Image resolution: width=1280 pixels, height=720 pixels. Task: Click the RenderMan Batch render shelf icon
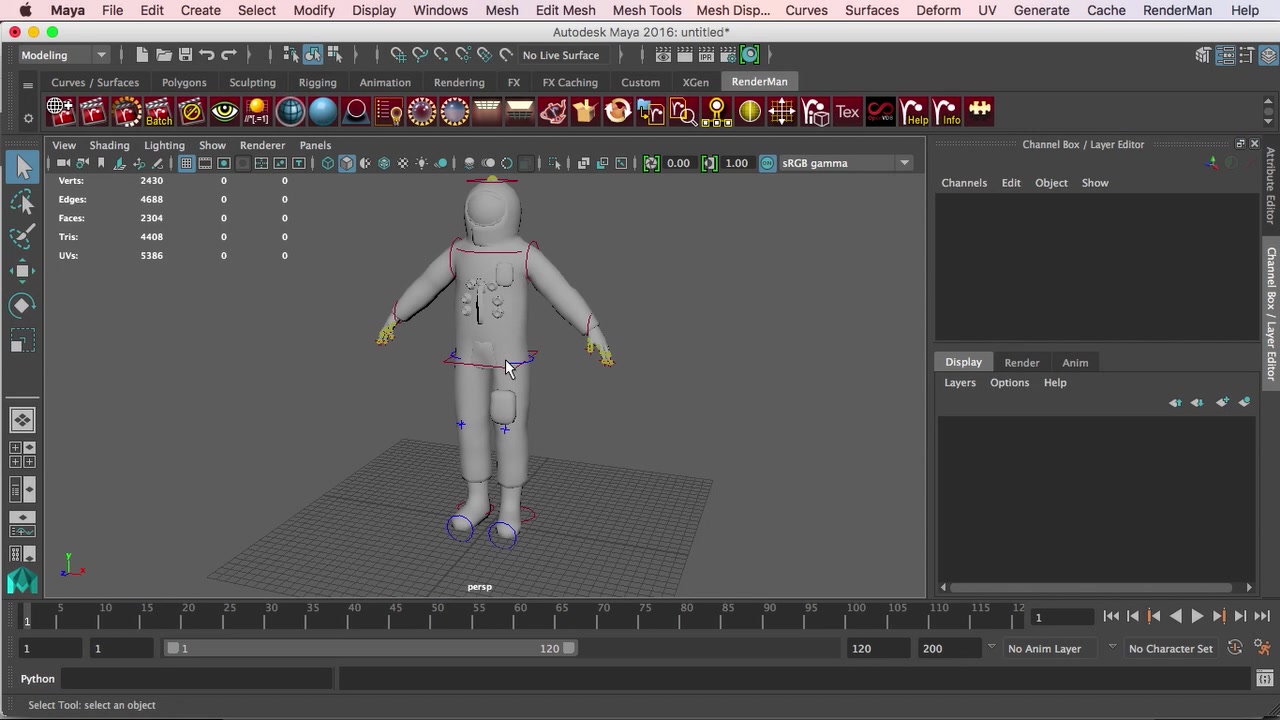[159, 112]
